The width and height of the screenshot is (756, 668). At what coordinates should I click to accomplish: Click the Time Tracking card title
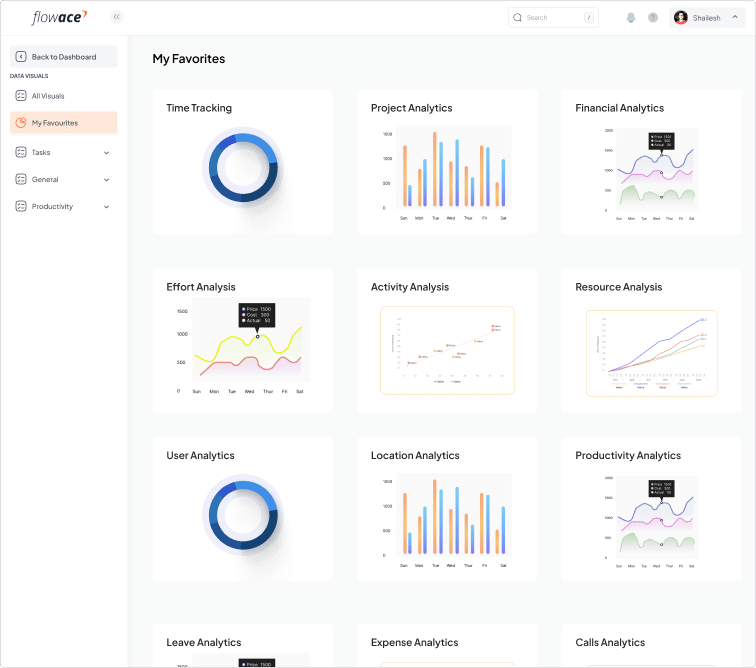(x=199, y=108)
